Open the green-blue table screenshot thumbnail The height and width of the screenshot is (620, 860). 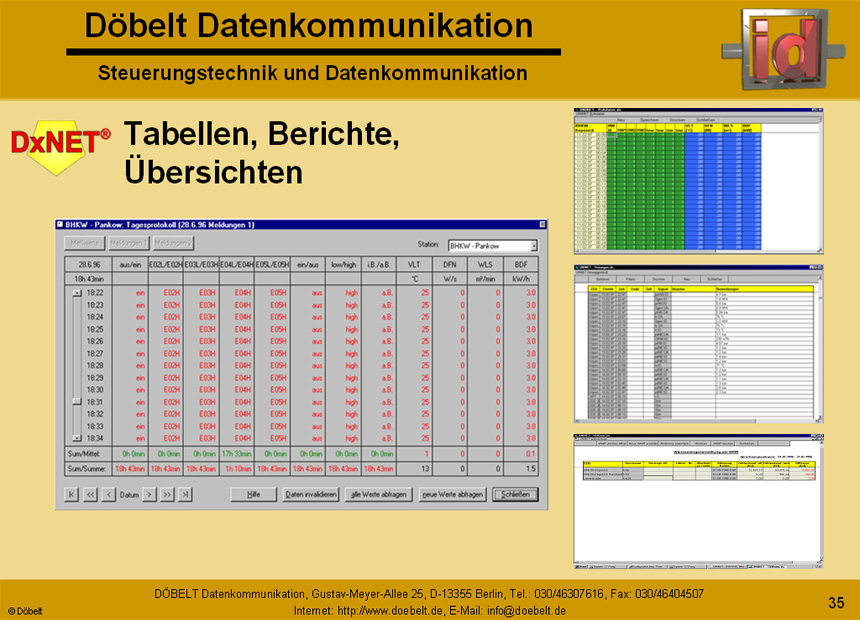698,181
